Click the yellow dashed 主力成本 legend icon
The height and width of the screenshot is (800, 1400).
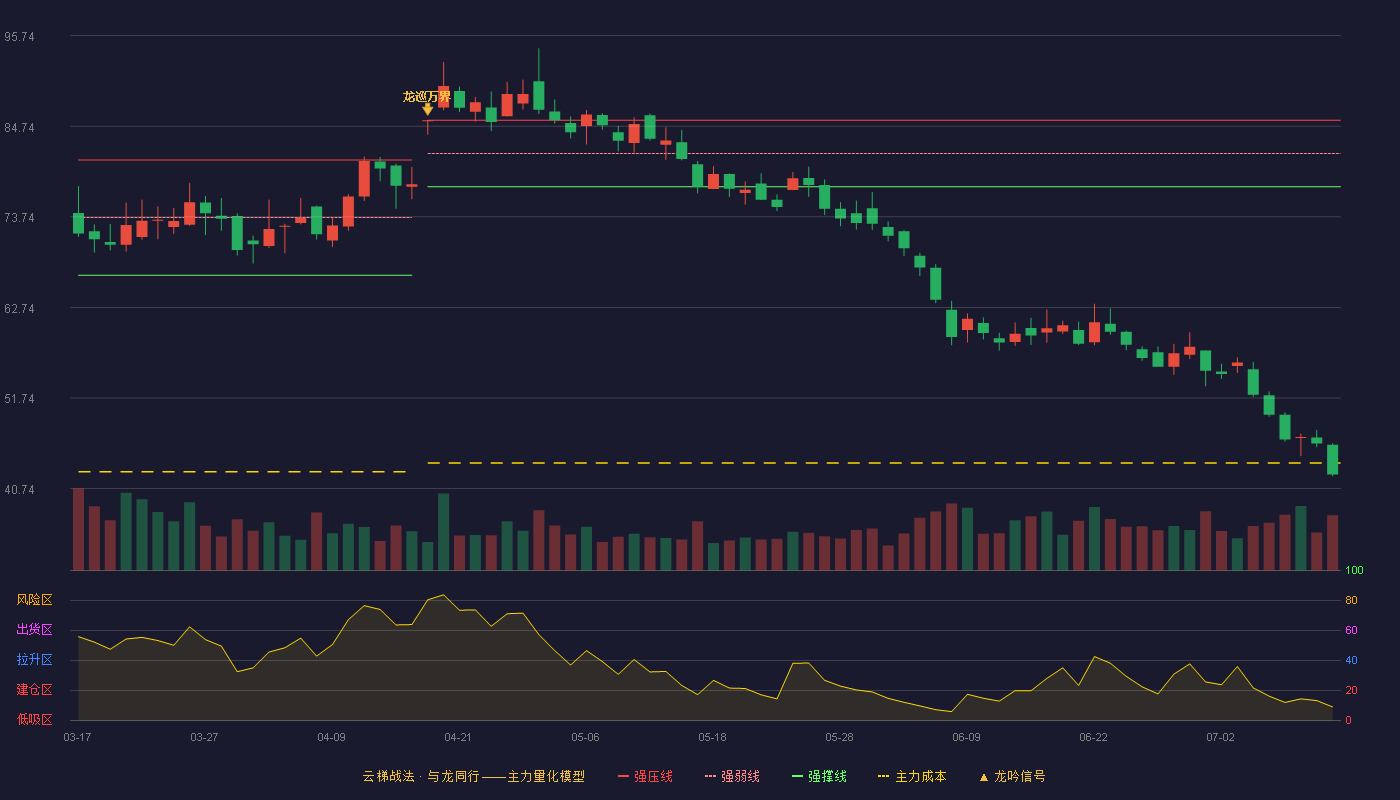[884, 776]
